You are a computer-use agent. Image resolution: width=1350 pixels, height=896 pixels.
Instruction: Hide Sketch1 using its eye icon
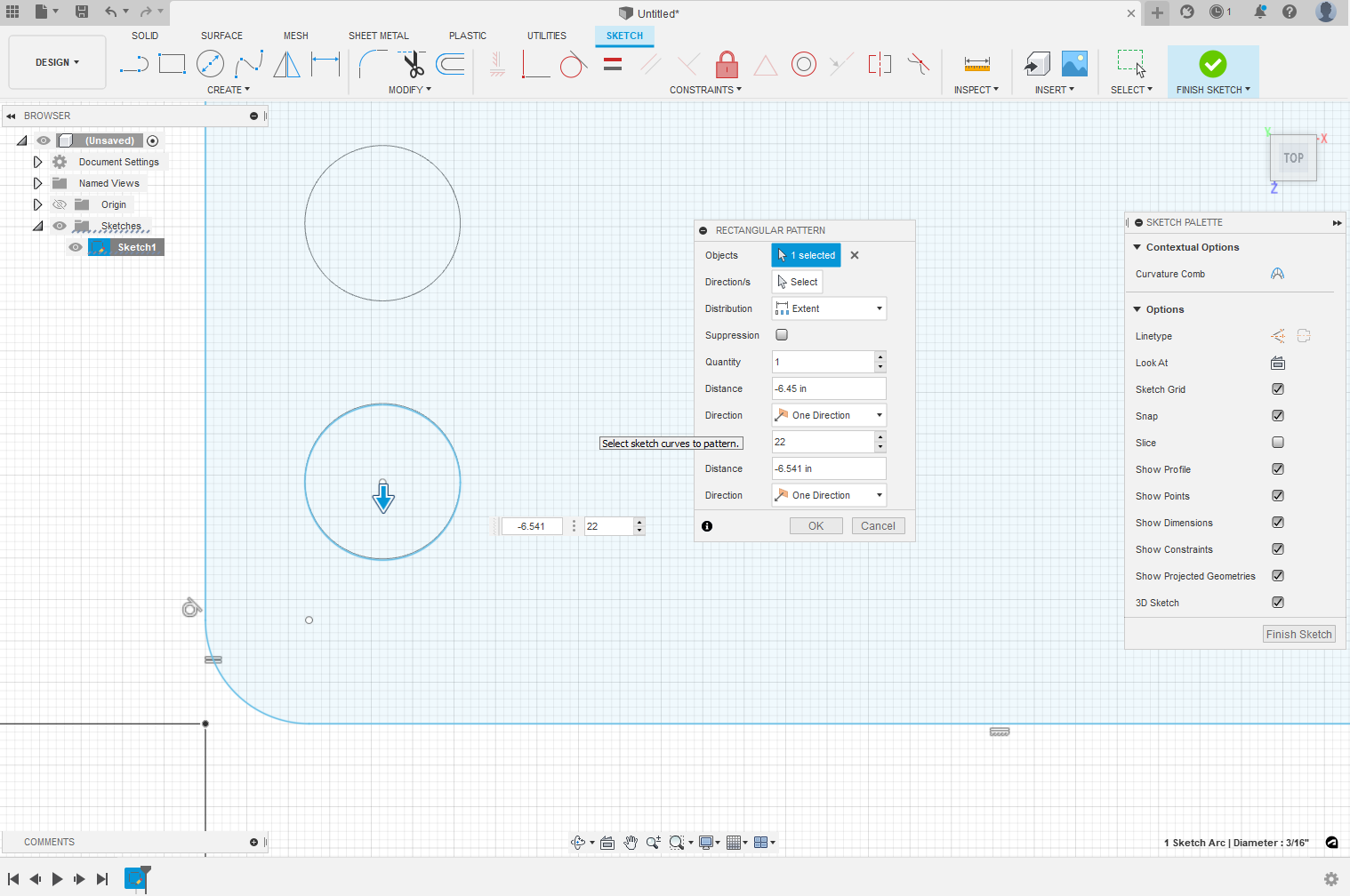tap(76, 247)
